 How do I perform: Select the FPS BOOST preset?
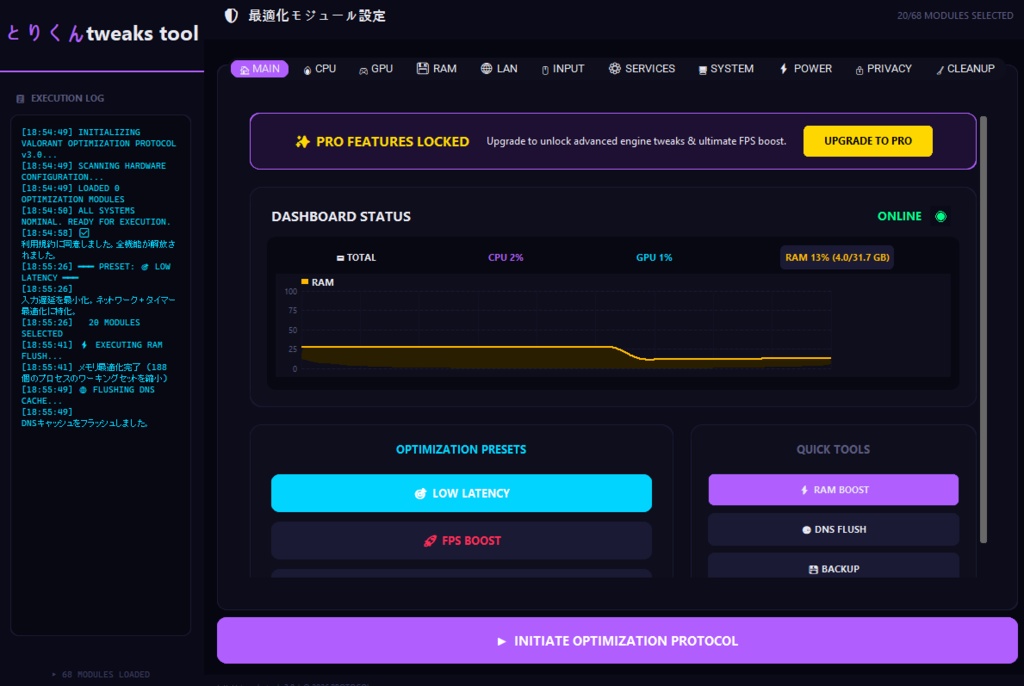pyautogui.click(x=461, y=540)
